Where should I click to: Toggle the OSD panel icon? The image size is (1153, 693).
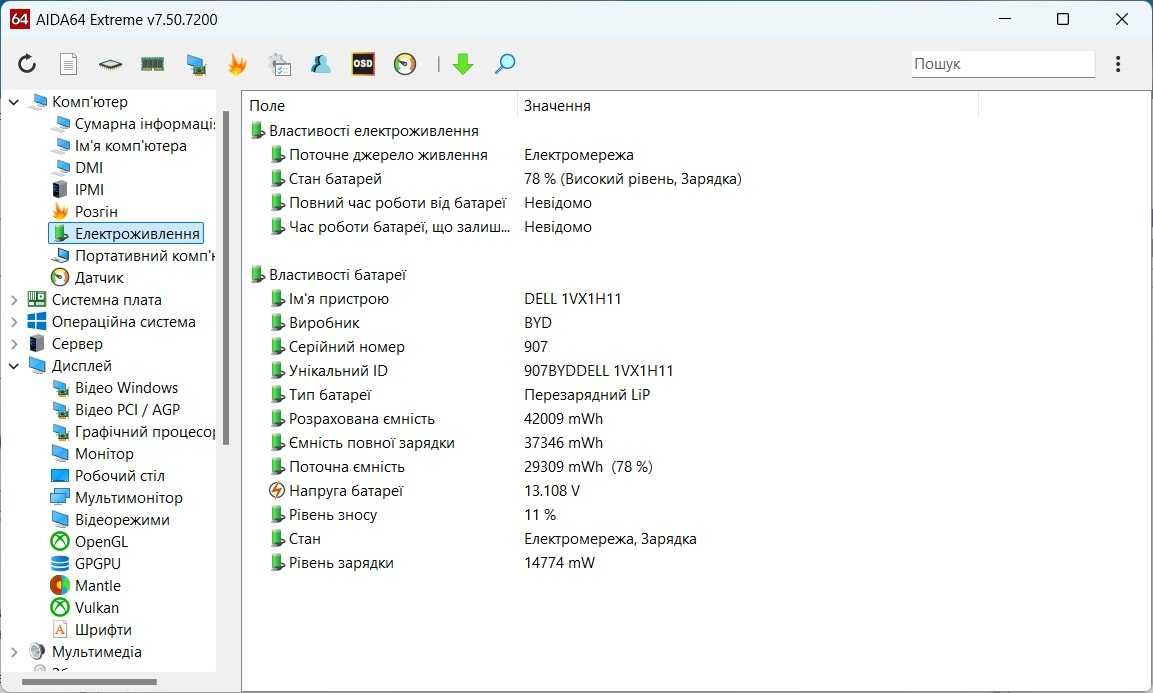[x=363, y=64]
